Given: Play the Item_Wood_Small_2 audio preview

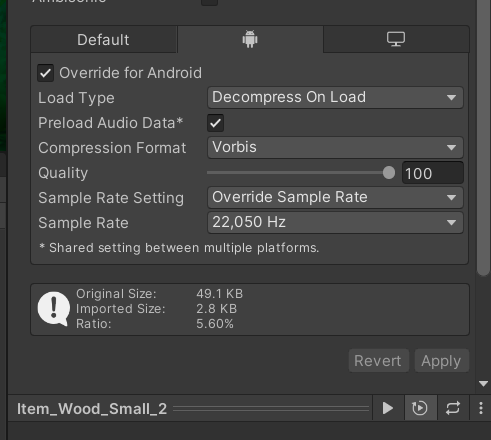Looking at the screenshot, I should tap(388, 408).
